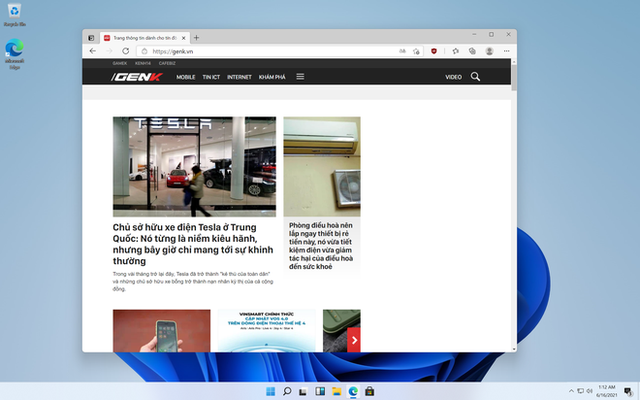Open File Explorer from the taskbar
This screenshot has width=640, height=400.
[x=336, y=391]
